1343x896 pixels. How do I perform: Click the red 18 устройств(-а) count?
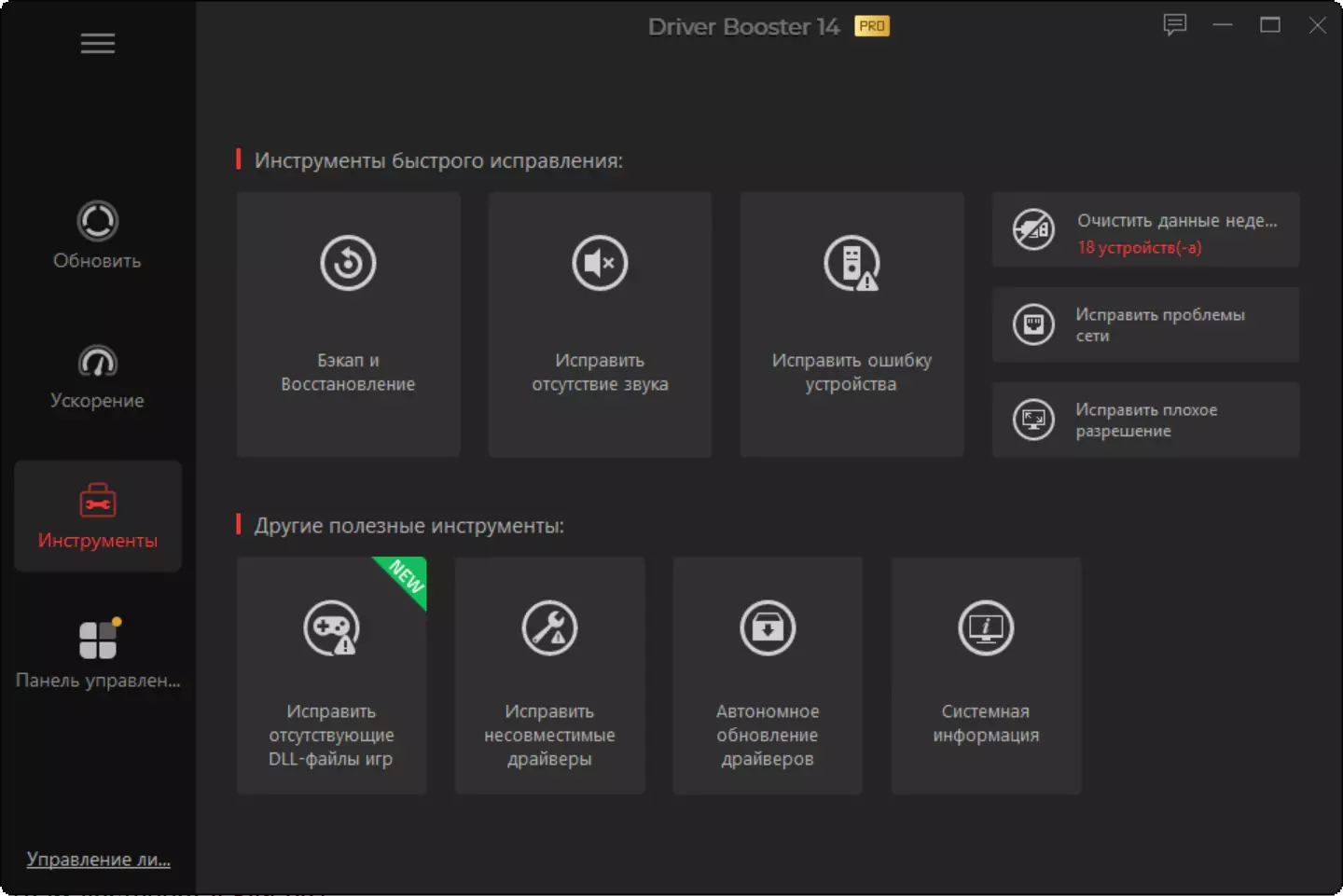1140,247
